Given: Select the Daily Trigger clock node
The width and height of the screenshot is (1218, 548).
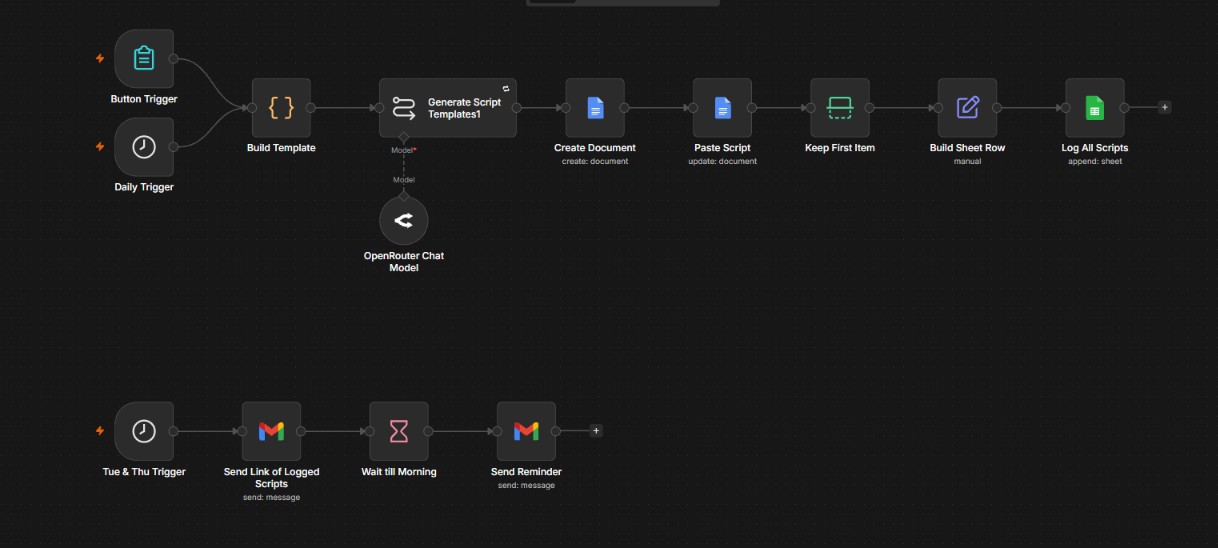Looking at the screenshot, I should tap(144, 147).
